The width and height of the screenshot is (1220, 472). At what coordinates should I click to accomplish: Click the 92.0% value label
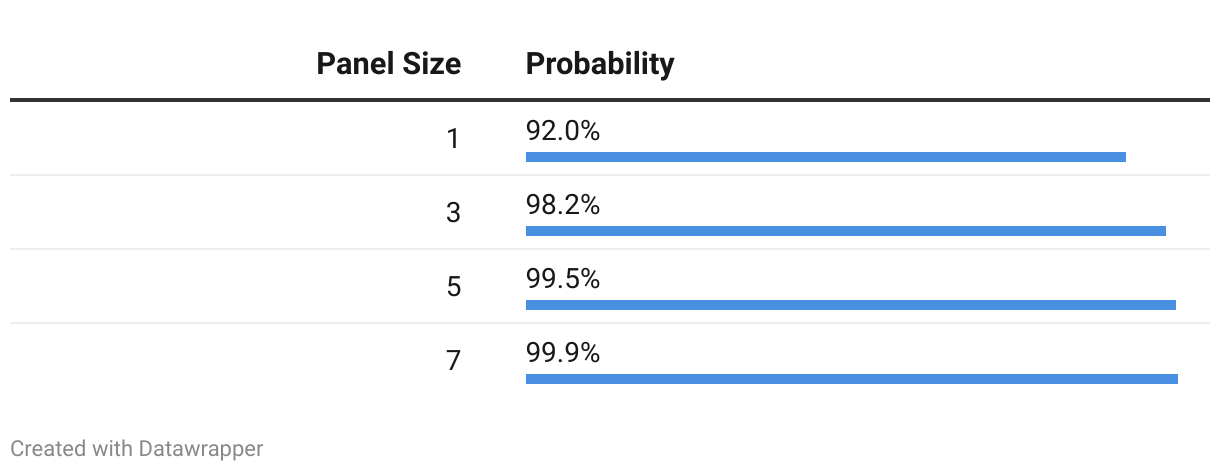tap(563, 131)
